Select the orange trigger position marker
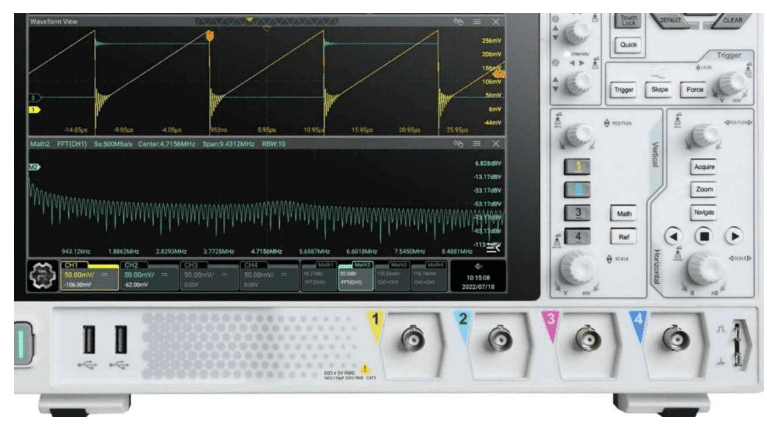This screenshot has height=427, width=767. click(x=210, y=36)
